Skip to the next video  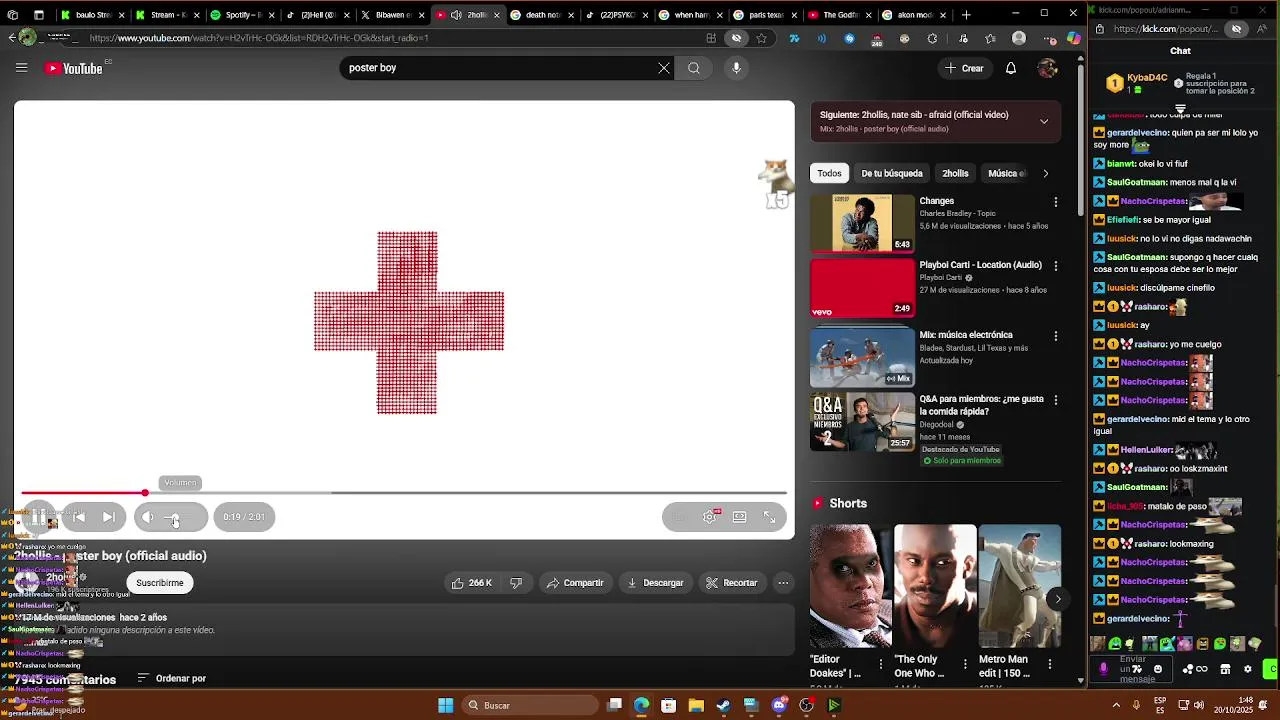109,517
